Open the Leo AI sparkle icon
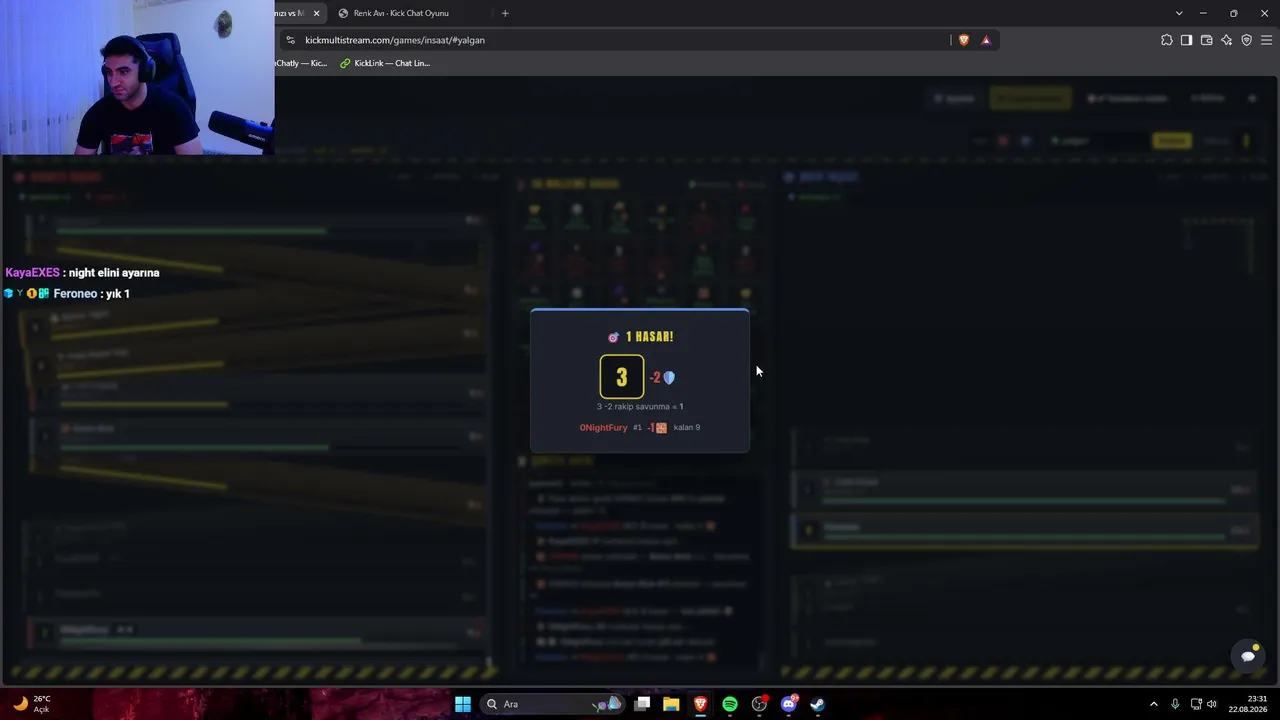The height and width of the screenshot is (720, 1280). [x=1226, y=40]
